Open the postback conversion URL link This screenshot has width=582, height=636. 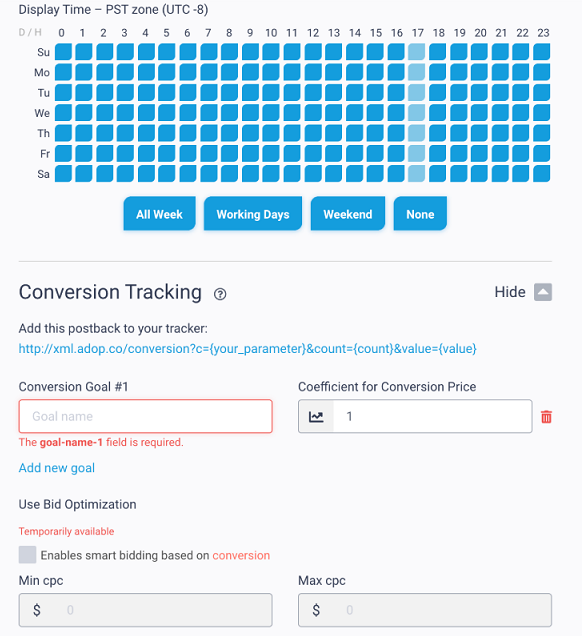pyautogui.click(x=247, y=349)
